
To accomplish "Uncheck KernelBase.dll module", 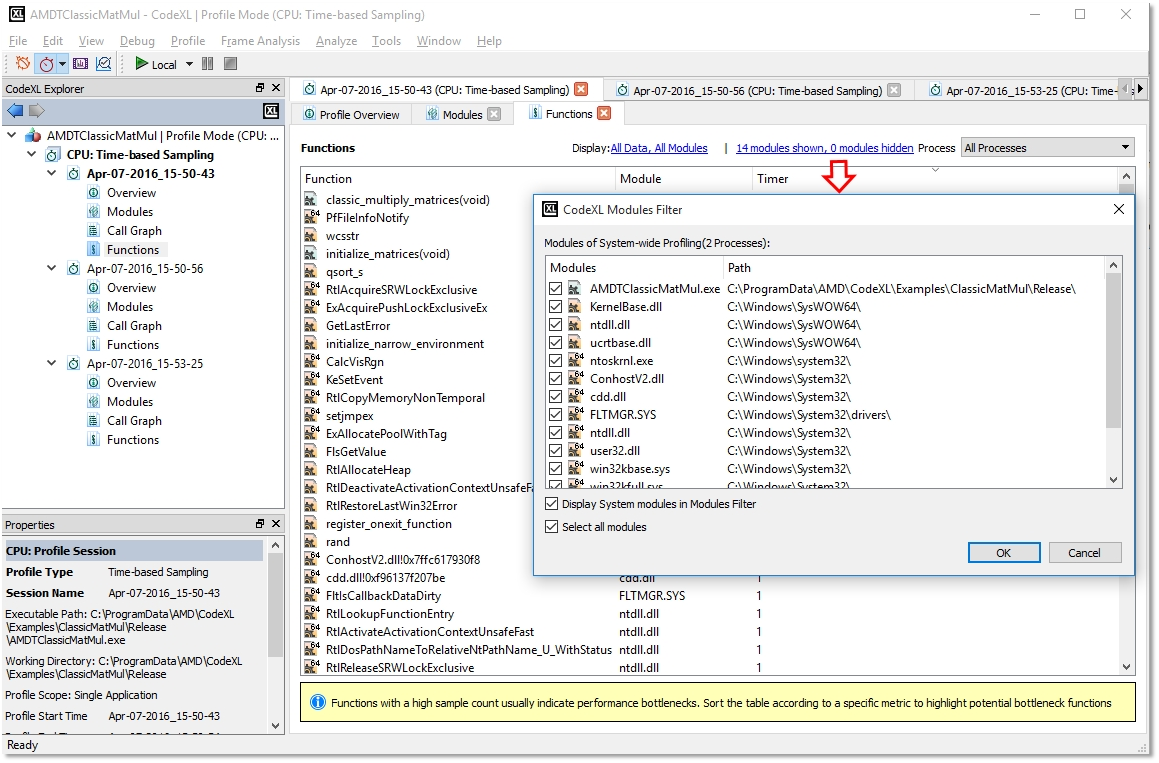I will pyautogui.click(x=556, y=306).
